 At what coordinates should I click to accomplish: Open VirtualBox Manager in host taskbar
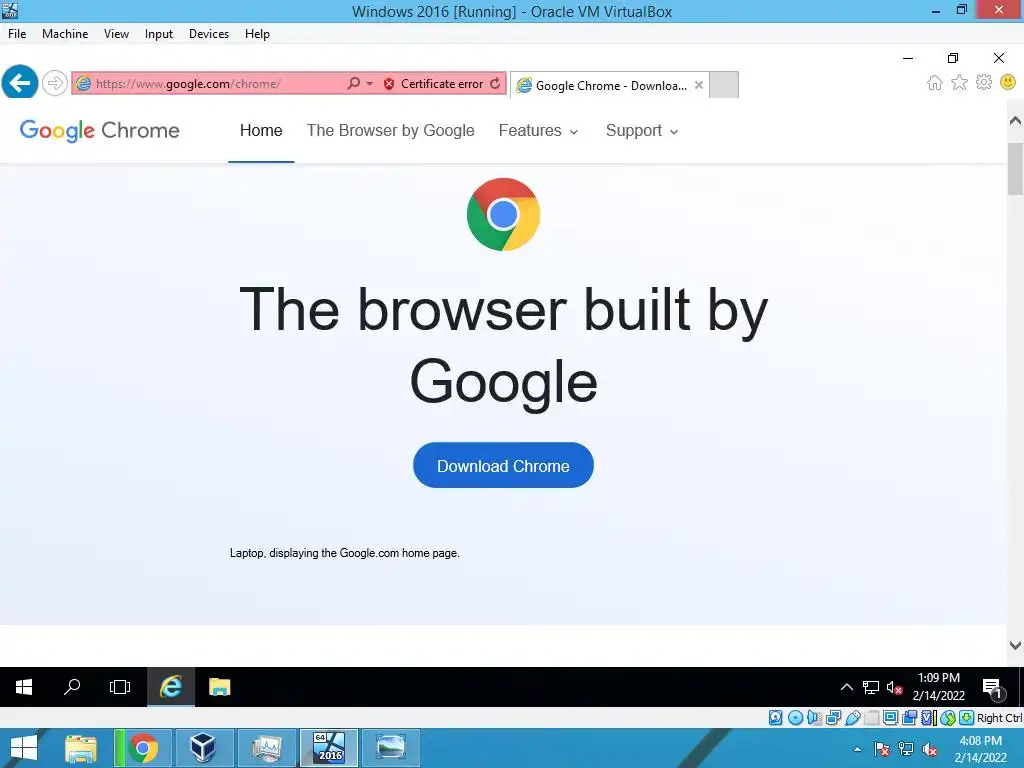click(203, 748)
